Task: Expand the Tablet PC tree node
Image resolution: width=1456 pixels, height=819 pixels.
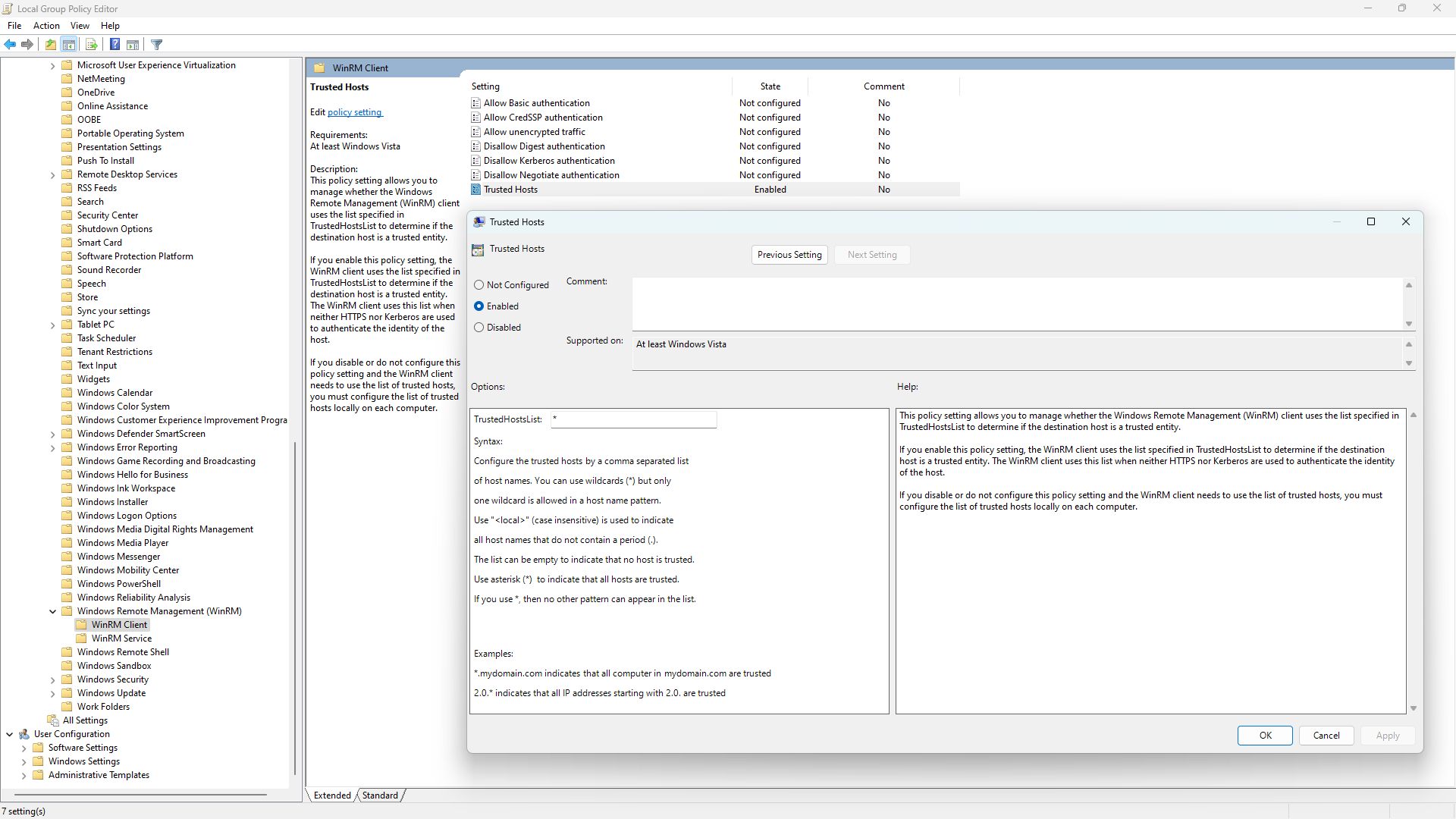Action: [52, 325]
